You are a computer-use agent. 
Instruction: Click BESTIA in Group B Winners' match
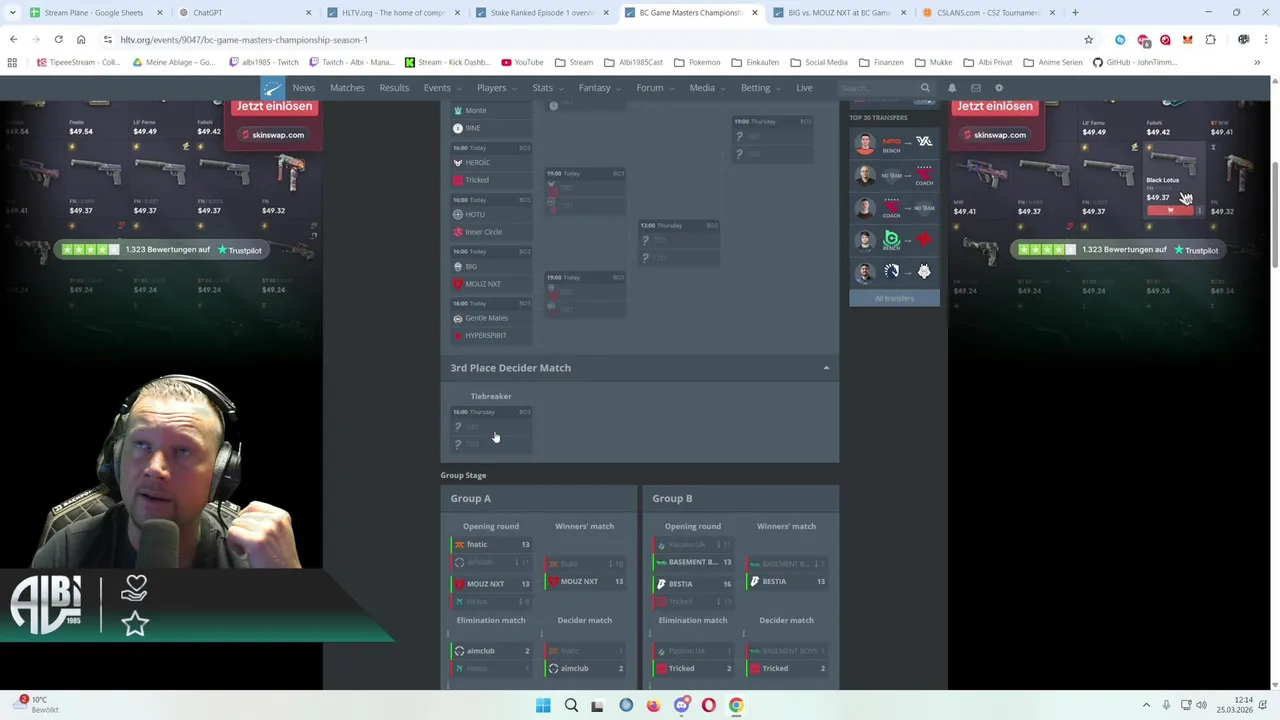coord(786,581)
